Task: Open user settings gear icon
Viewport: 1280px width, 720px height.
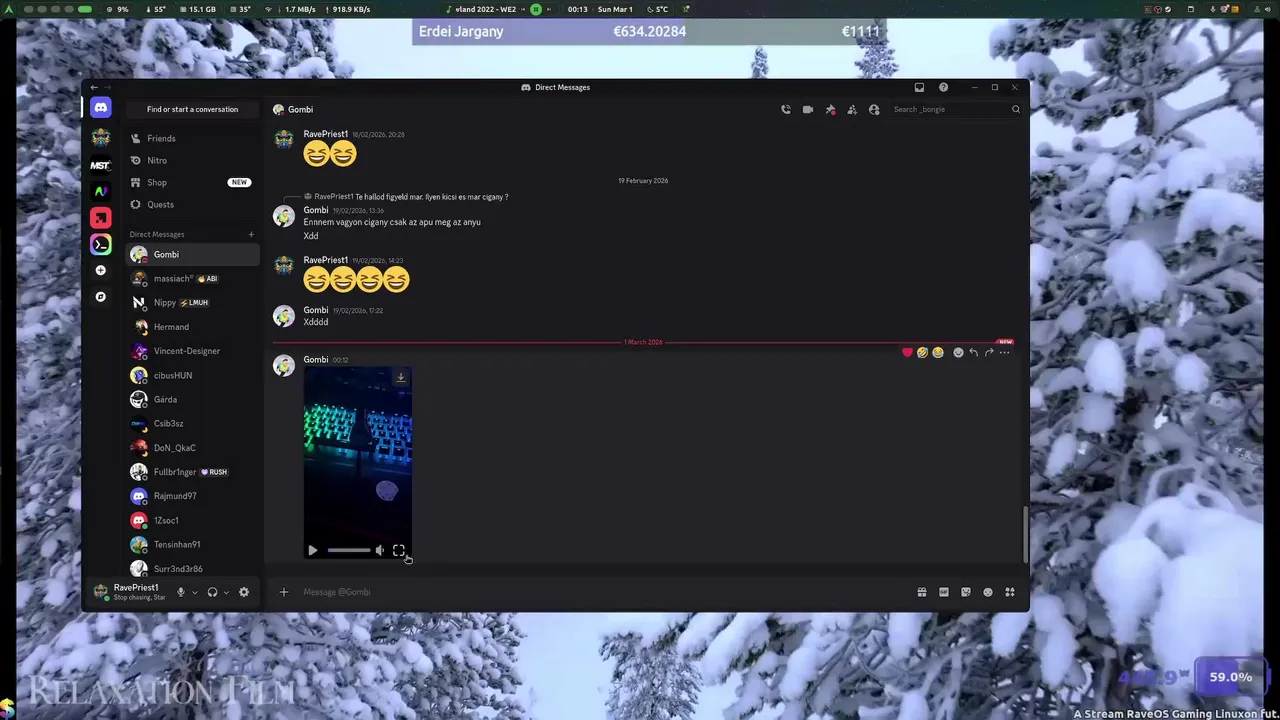Action: coord(243,592)
